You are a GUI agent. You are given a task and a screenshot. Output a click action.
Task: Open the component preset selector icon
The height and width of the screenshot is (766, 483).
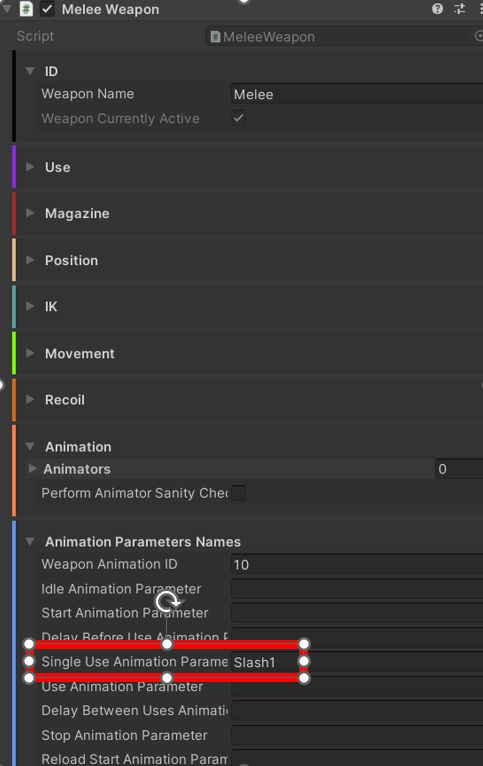click(460, 9)
